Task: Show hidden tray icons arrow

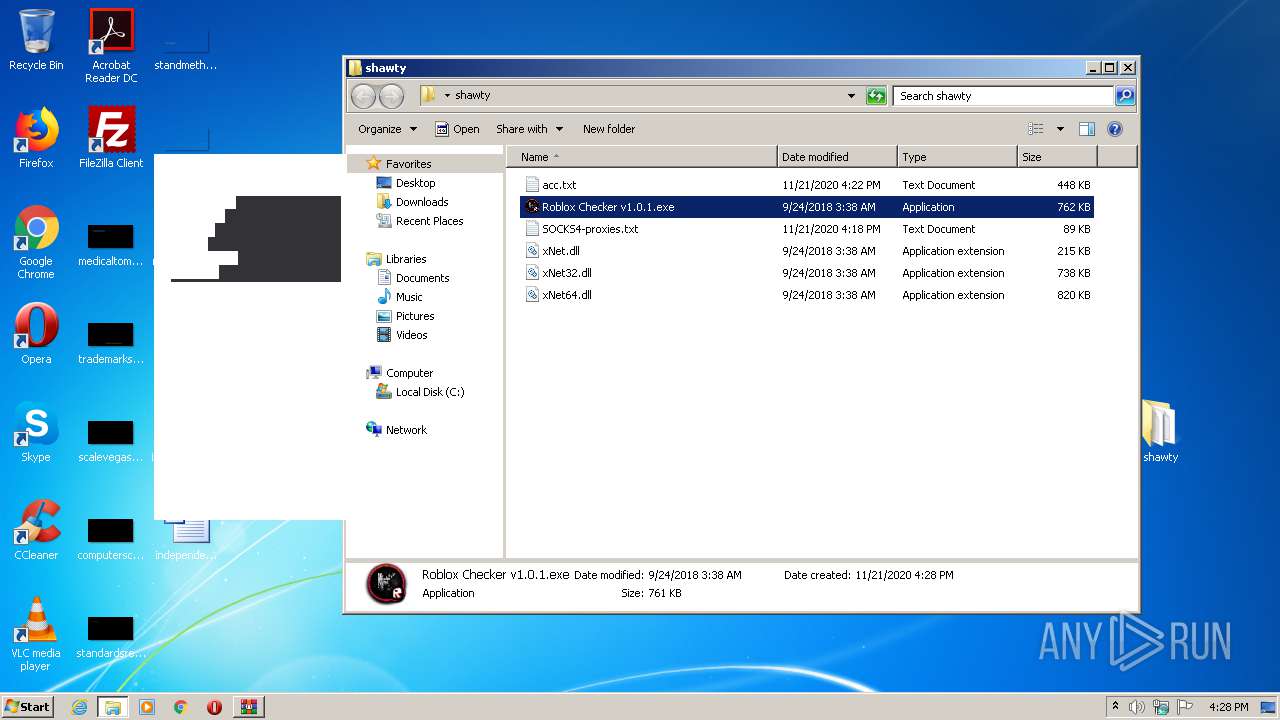Action: [x=1115, y=707]
